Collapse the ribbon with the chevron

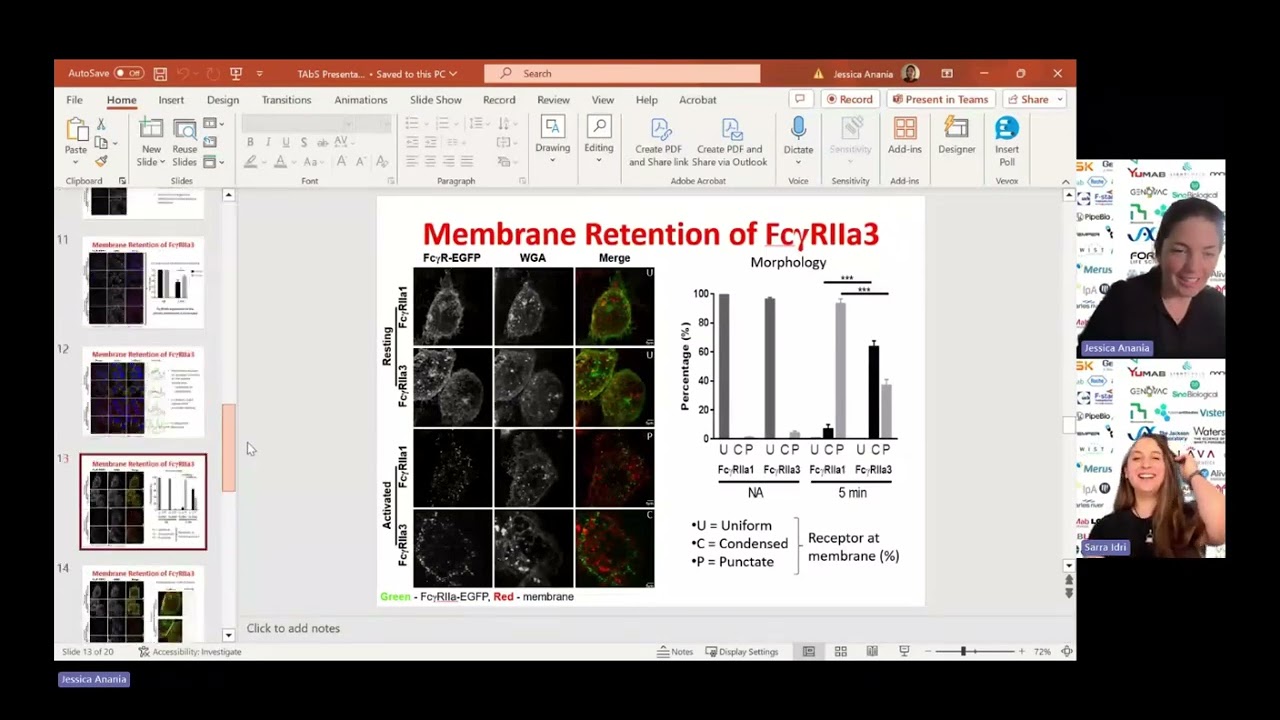(x=1066, y=181)
